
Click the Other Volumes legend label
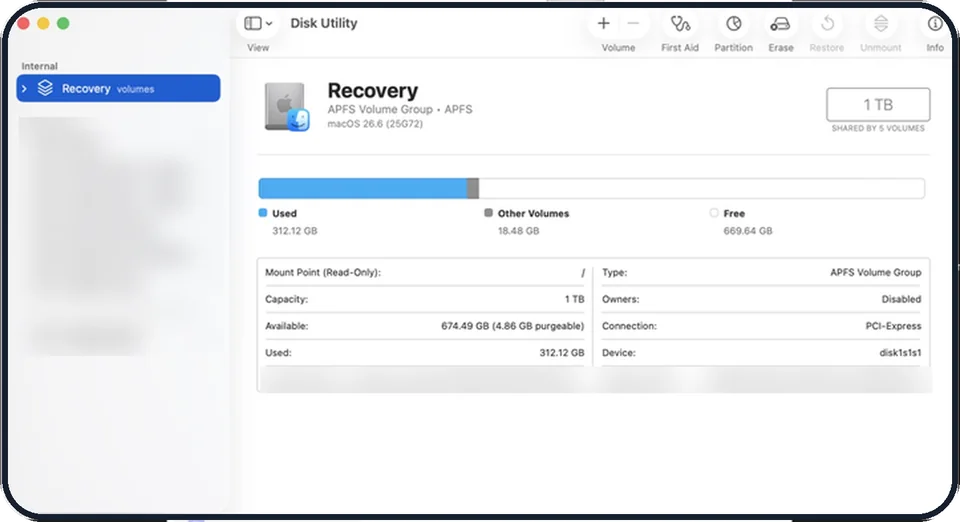tap(533, 214)
